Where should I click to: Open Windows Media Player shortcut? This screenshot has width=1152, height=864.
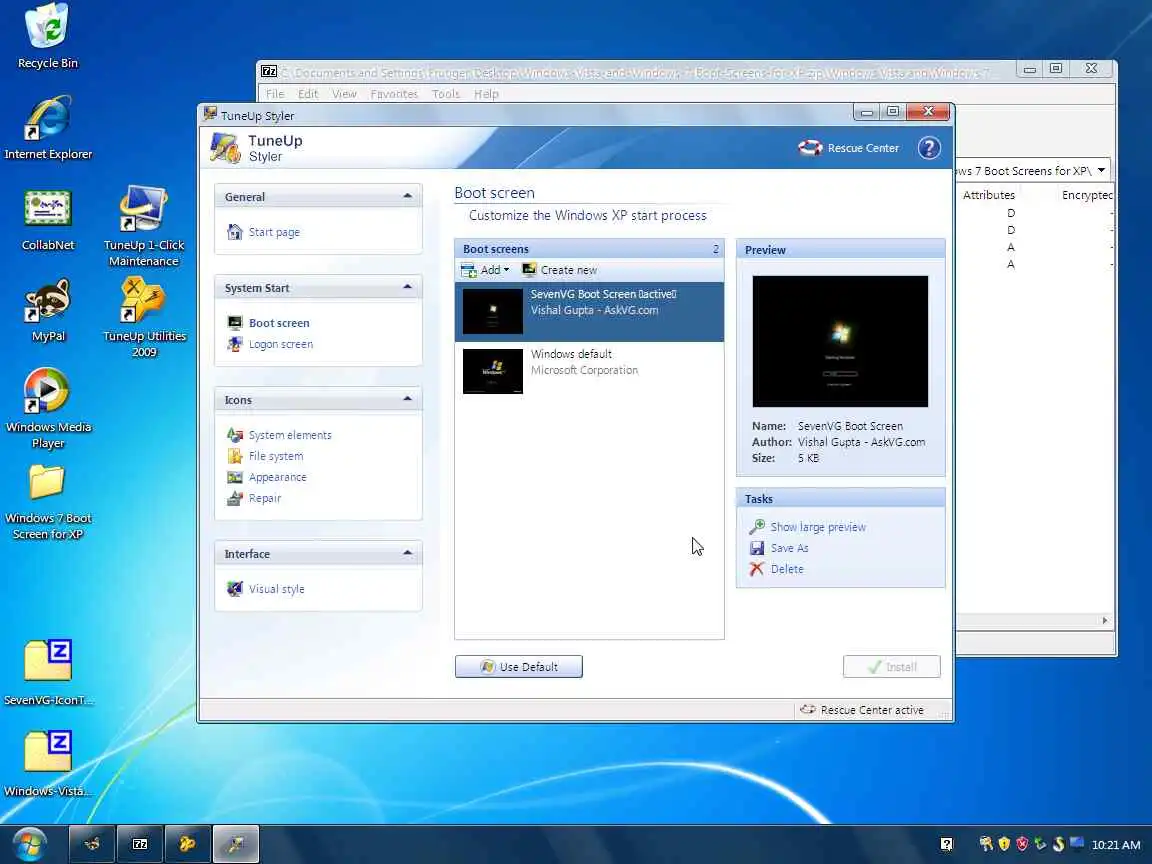coord(48,408)
